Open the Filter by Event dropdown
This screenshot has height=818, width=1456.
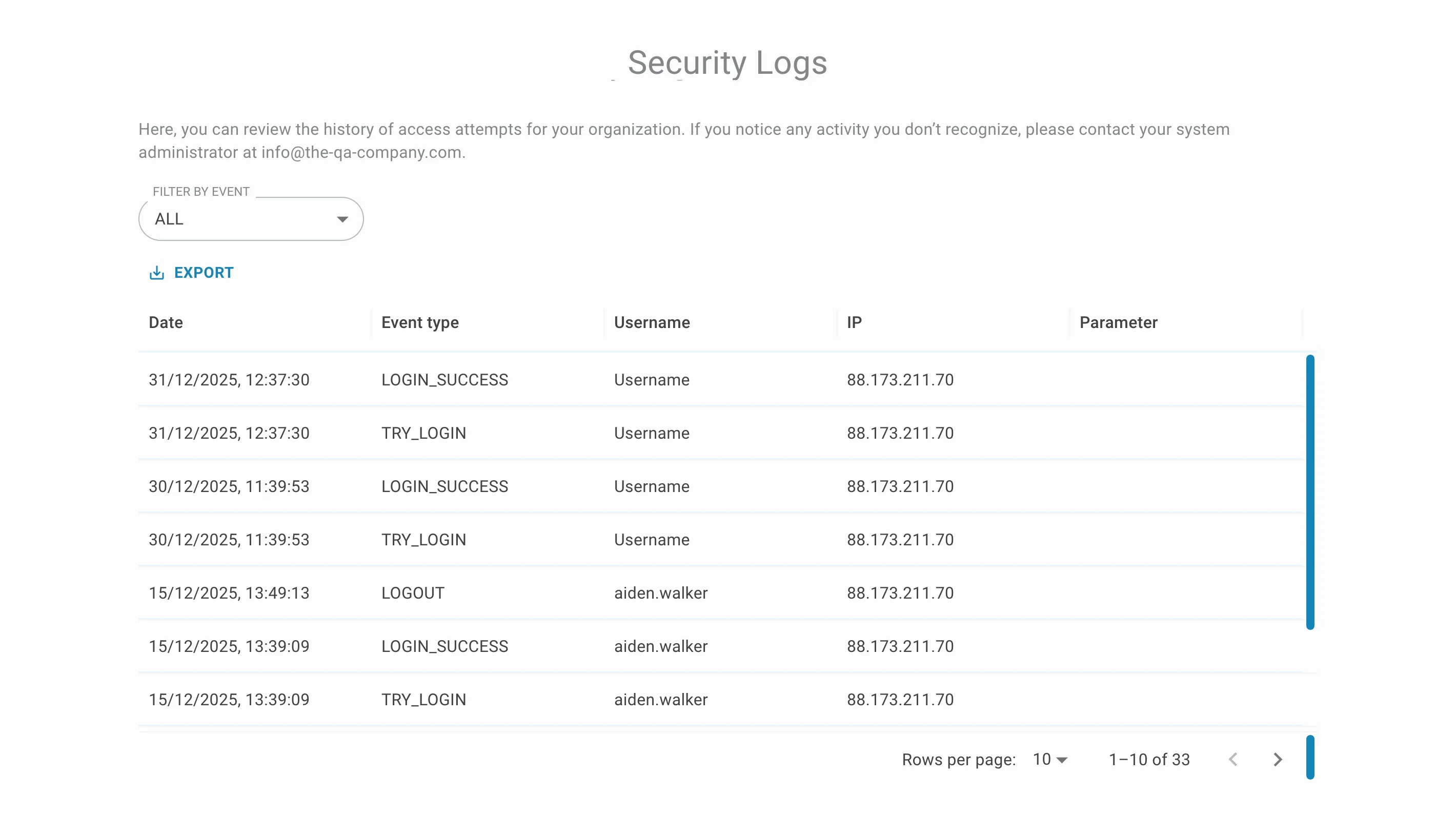251,219
